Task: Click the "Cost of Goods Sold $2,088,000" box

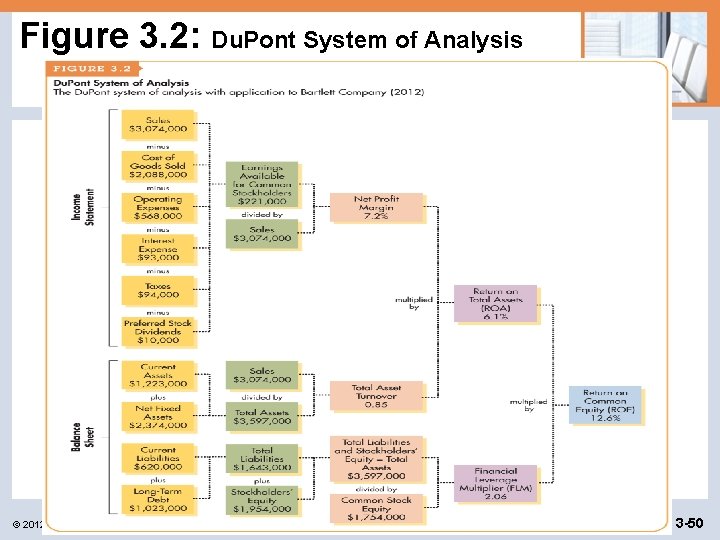Action: pyautogui.click(x=158, y=166)
